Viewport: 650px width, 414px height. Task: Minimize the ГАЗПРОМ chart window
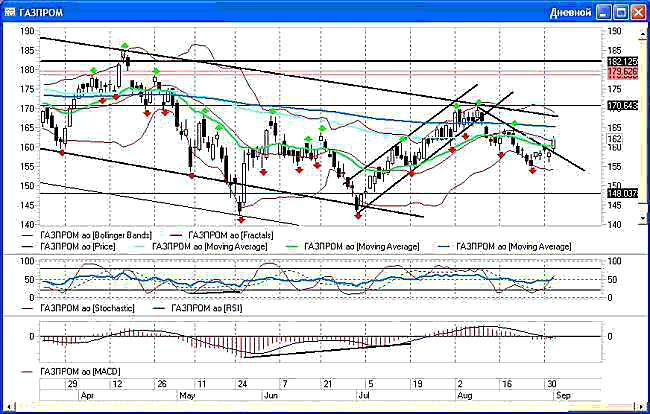pos(604,12)
